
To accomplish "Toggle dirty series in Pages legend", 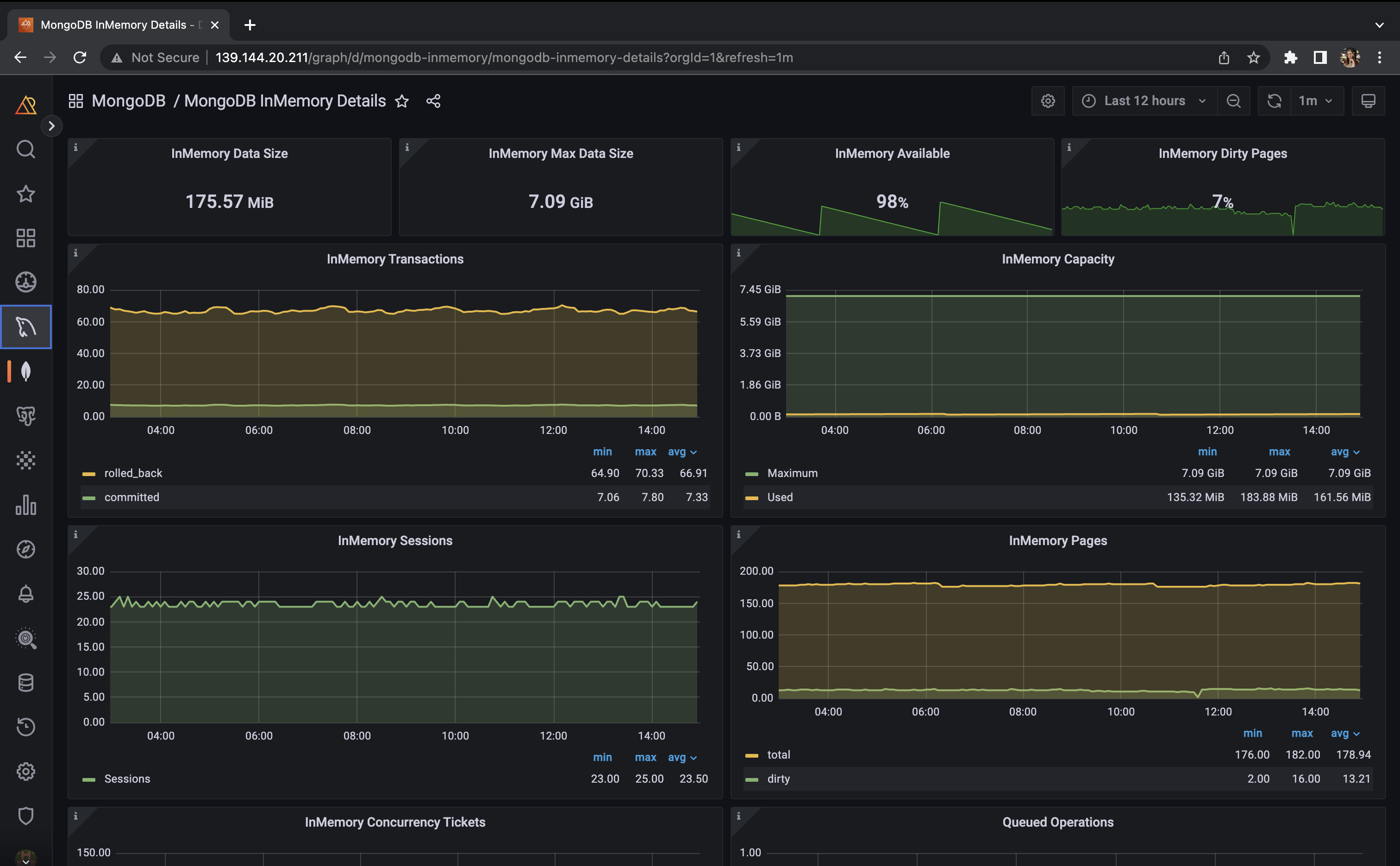I will point(779,779).
